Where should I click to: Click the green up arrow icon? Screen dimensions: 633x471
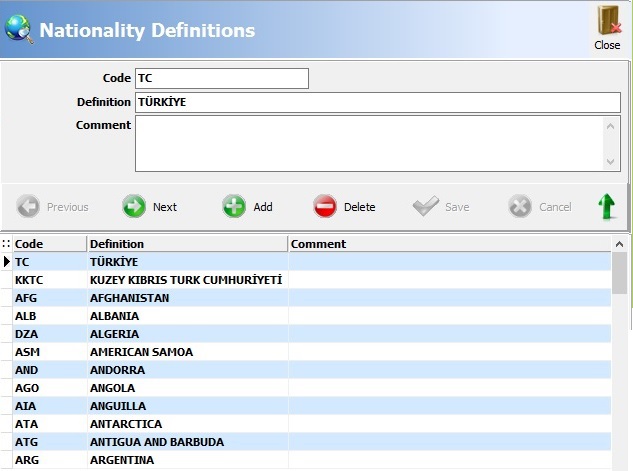click(x=607, y=206)
